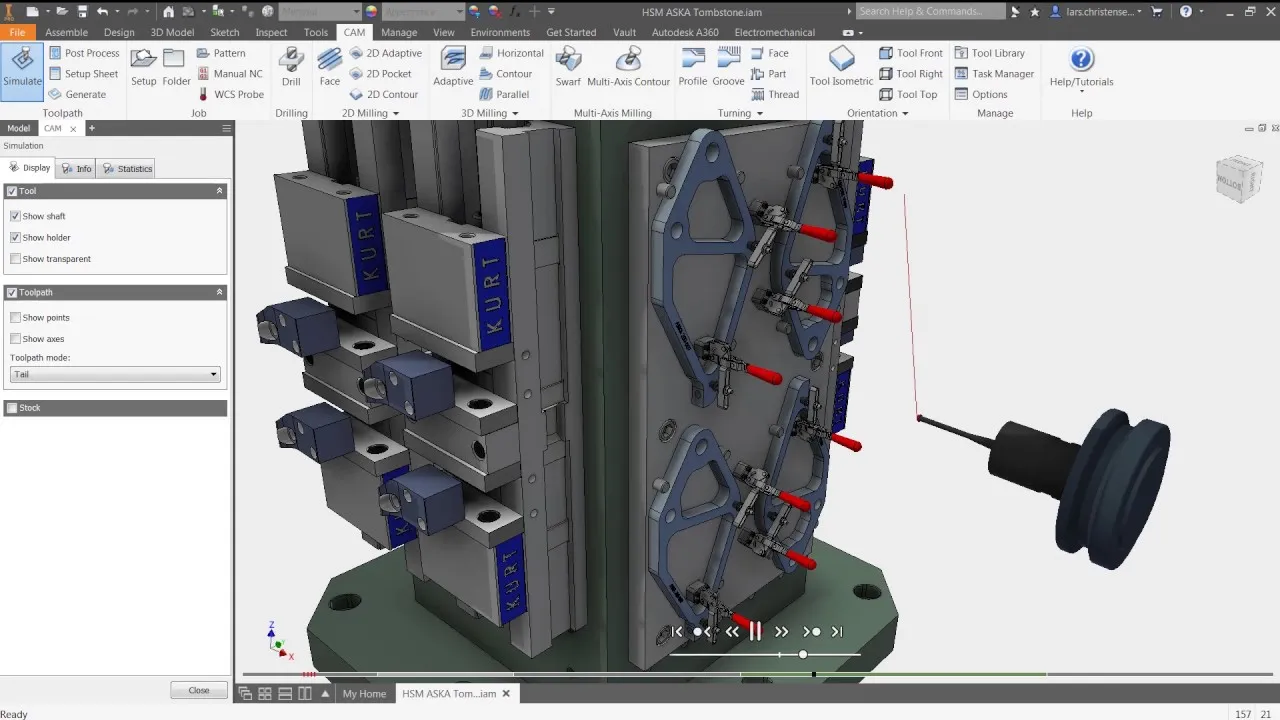
Task: Switch to the Inspect ribbon tab
Action: [271, 32]
